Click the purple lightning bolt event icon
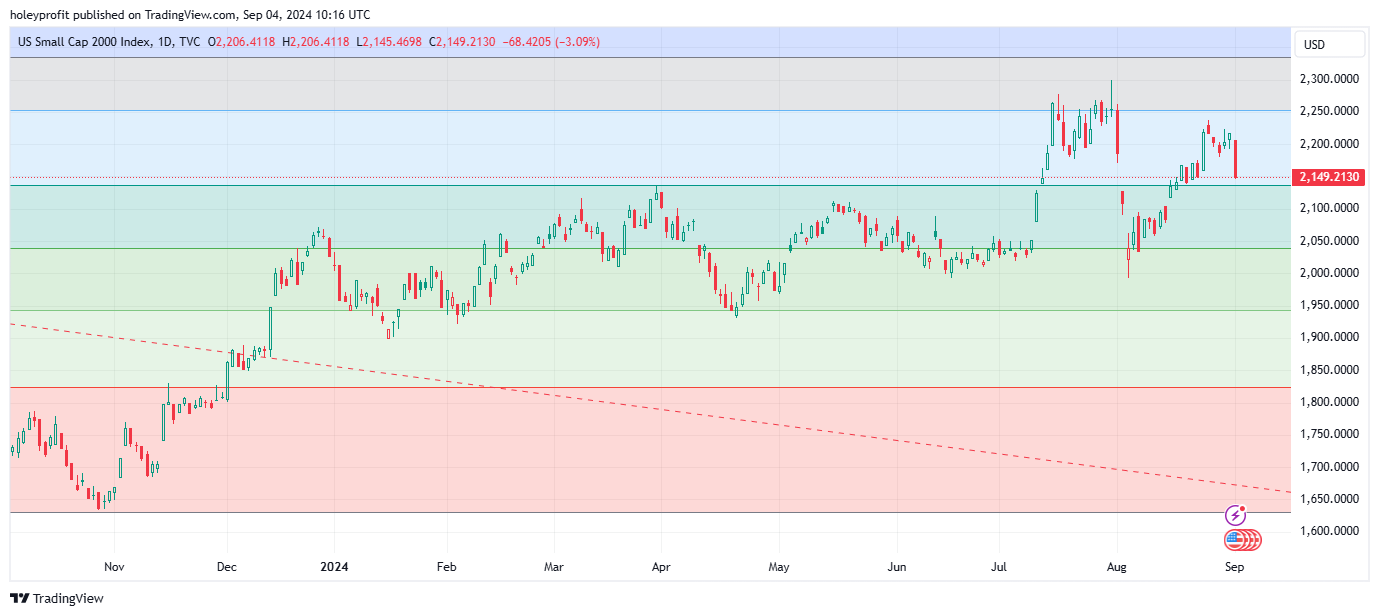This screenshot has height=616, width=1379. tap(1236, 516)
